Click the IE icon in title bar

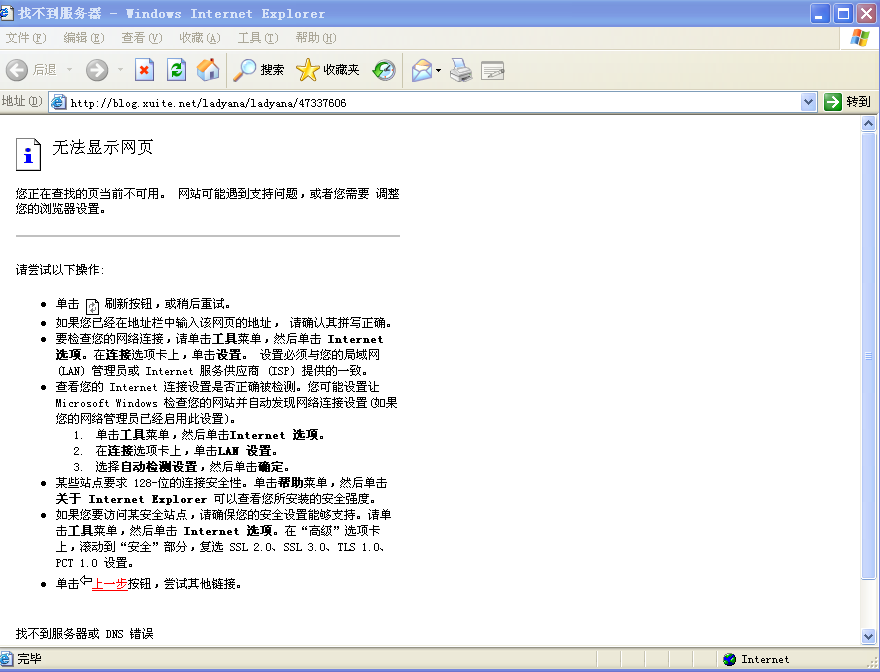click(x=6, y=13)
